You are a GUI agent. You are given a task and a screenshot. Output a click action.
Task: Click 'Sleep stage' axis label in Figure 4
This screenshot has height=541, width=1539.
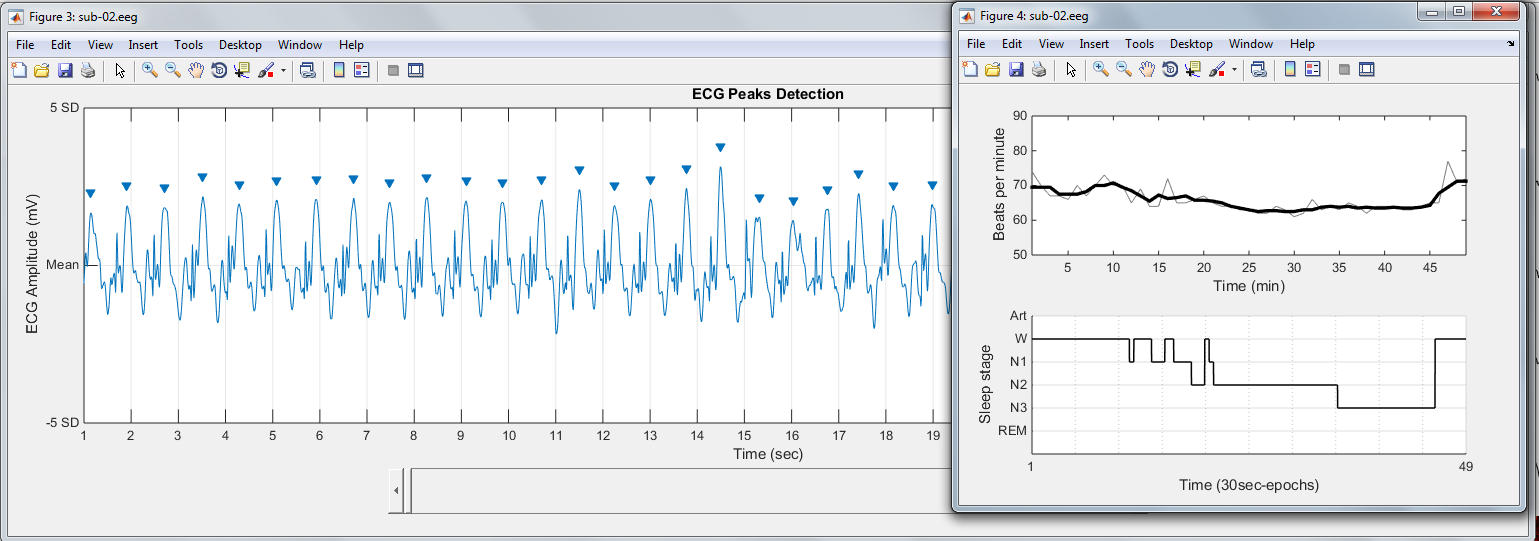click(x=987, y=384)
